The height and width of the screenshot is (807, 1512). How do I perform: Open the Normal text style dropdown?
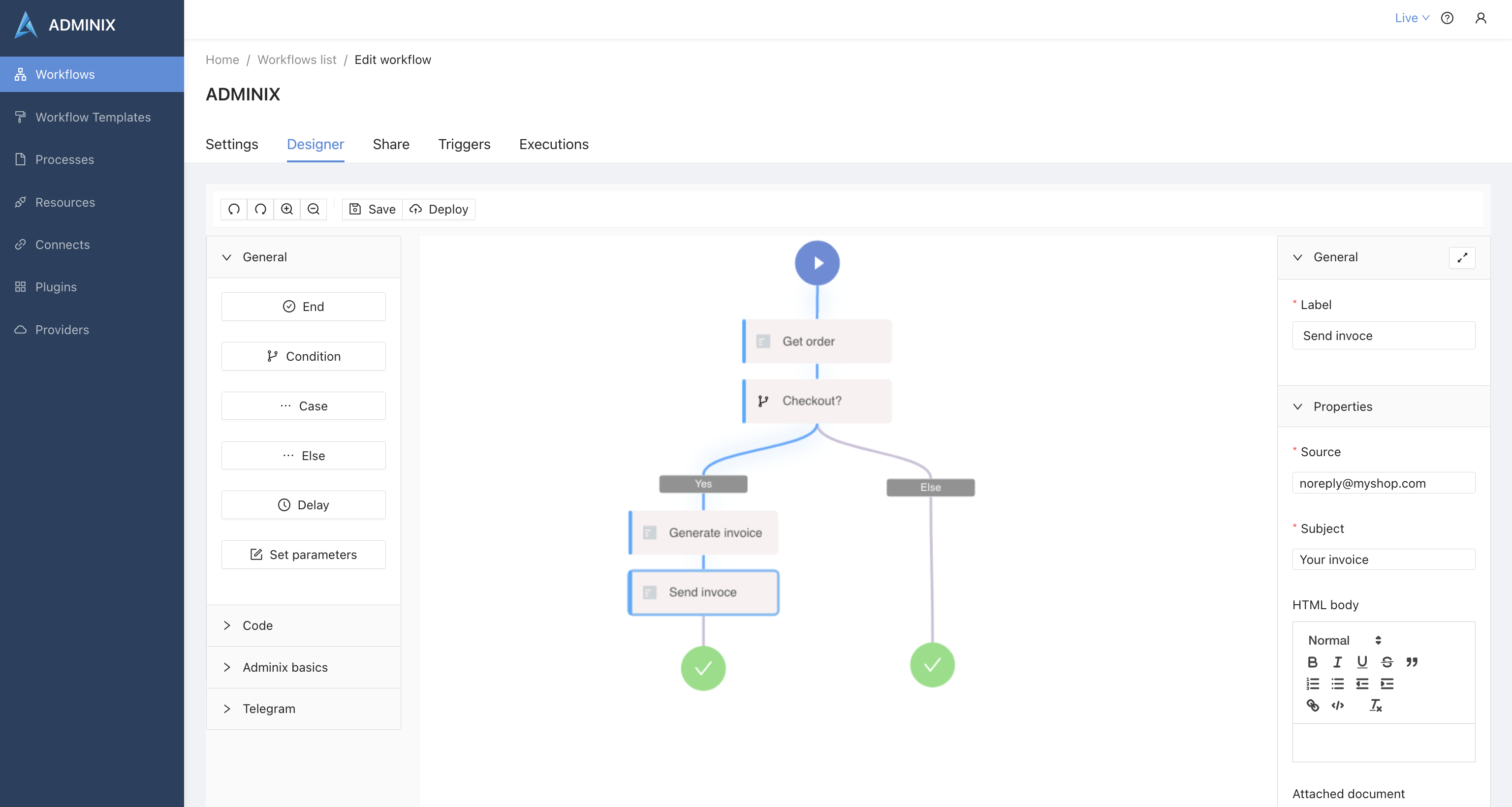(x=1344, y=640)
